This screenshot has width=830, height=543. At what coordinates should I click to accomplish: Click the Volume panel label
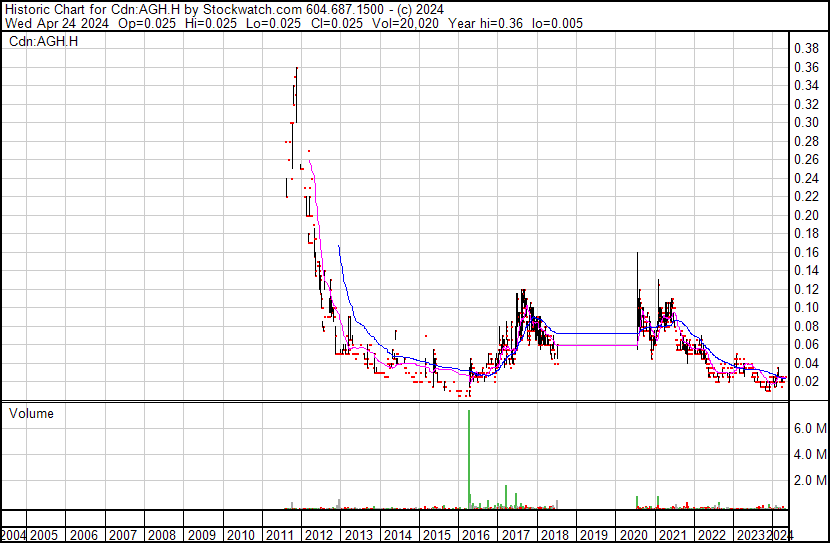click(x=31, y=413)
